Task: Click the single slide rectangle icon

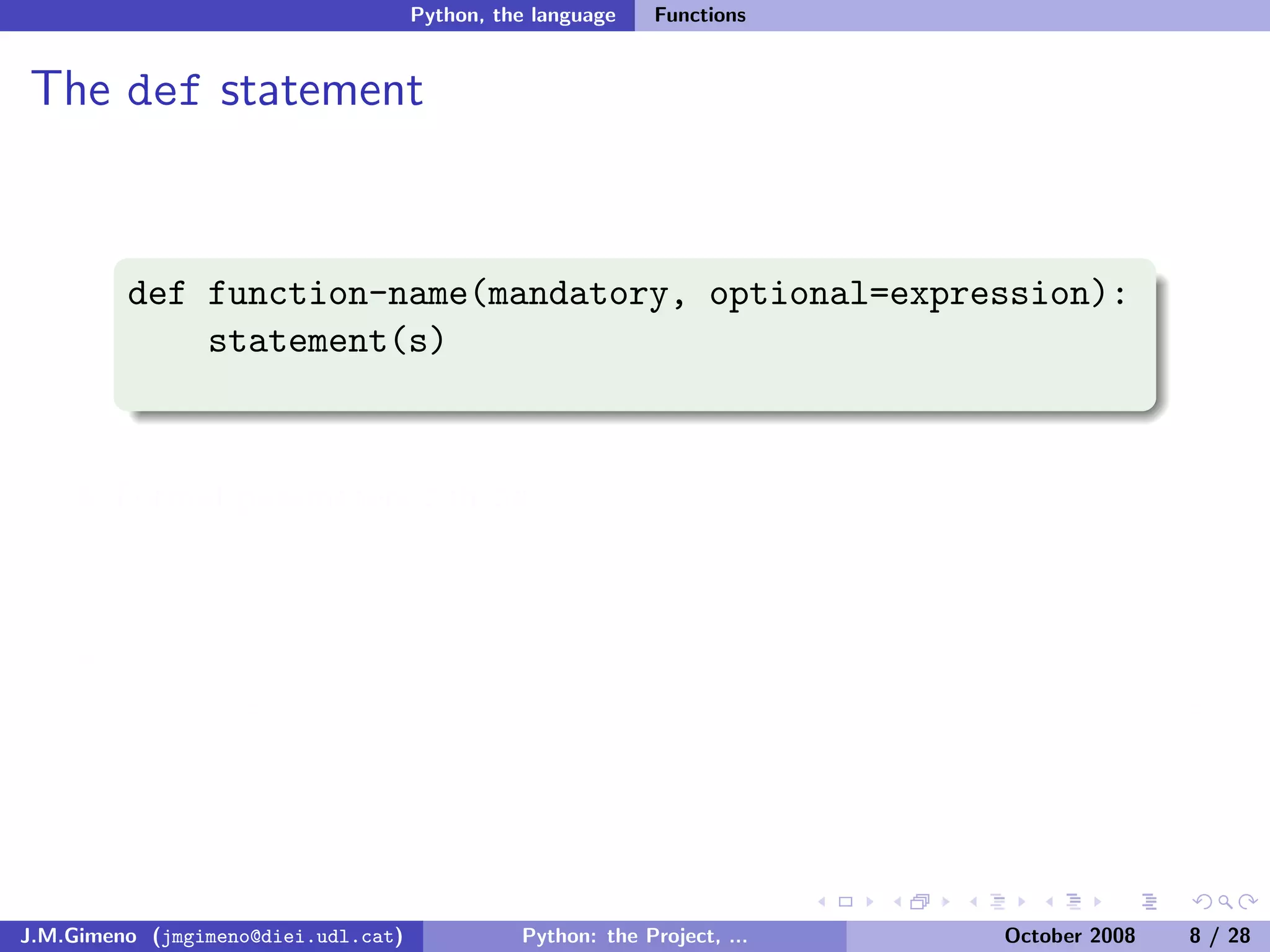Action: (x=846, y=902)
